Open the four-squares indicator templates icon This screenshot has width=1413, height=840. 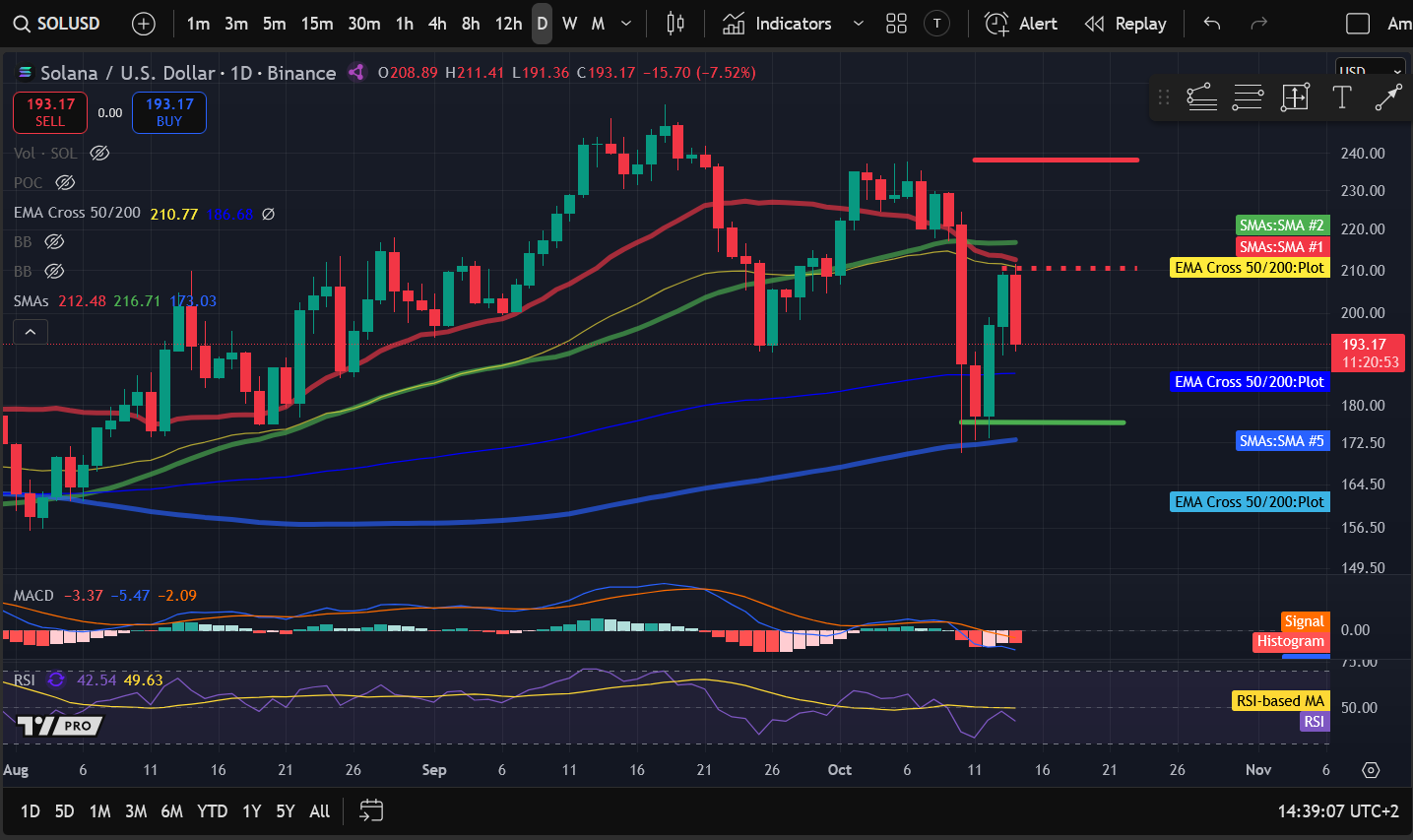[x=896, y=24]
